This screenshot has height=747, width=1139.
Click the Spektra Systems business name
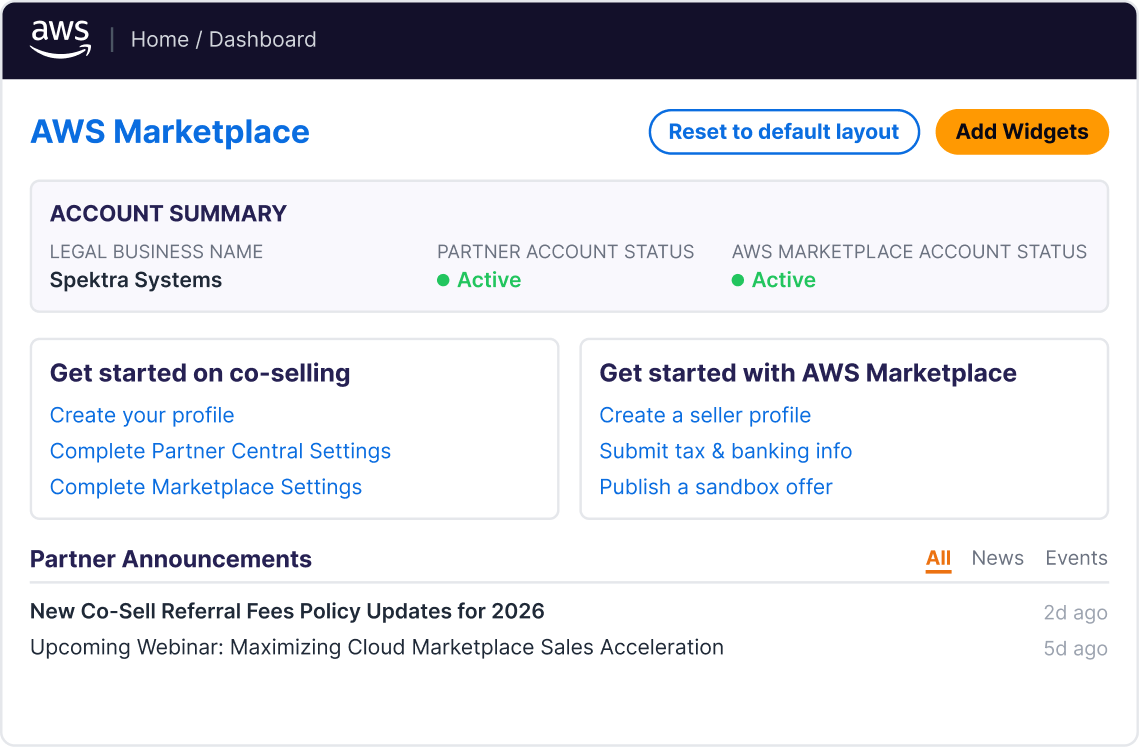[136, 280]
